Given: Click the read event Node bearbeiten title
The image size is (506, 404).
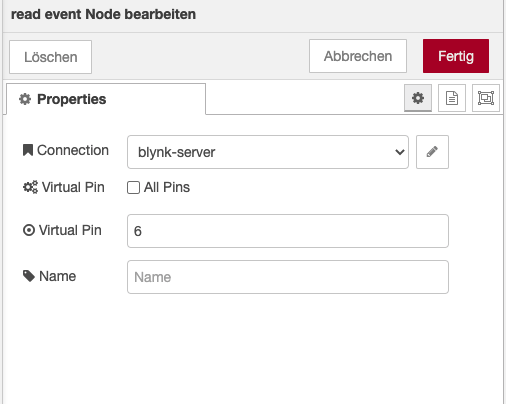Looking at the screenshot, I should 103,14.
